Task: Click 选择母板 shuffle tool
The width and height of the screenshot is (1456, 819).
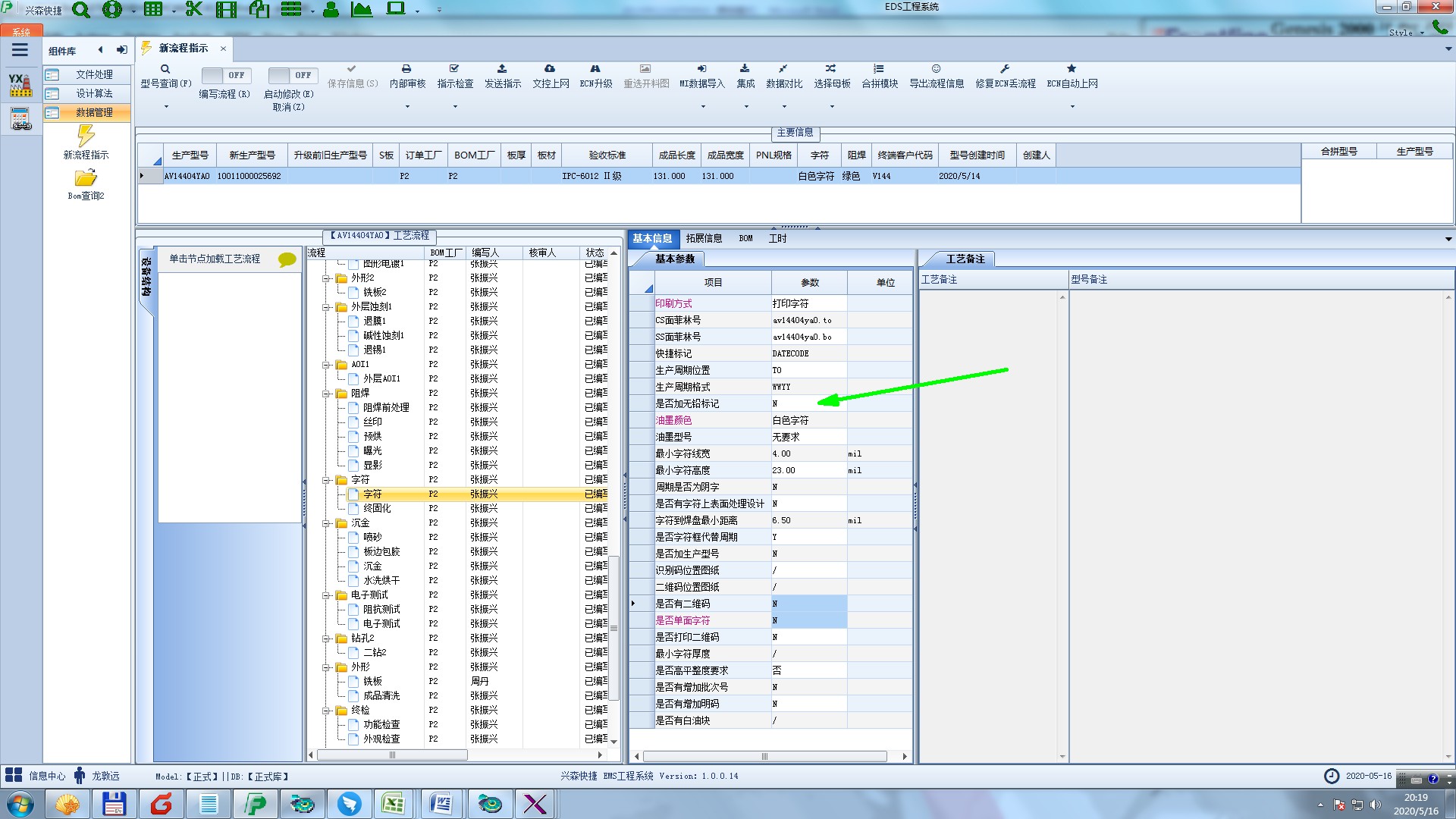Action: pyautogui.click(x=832, y=77)
